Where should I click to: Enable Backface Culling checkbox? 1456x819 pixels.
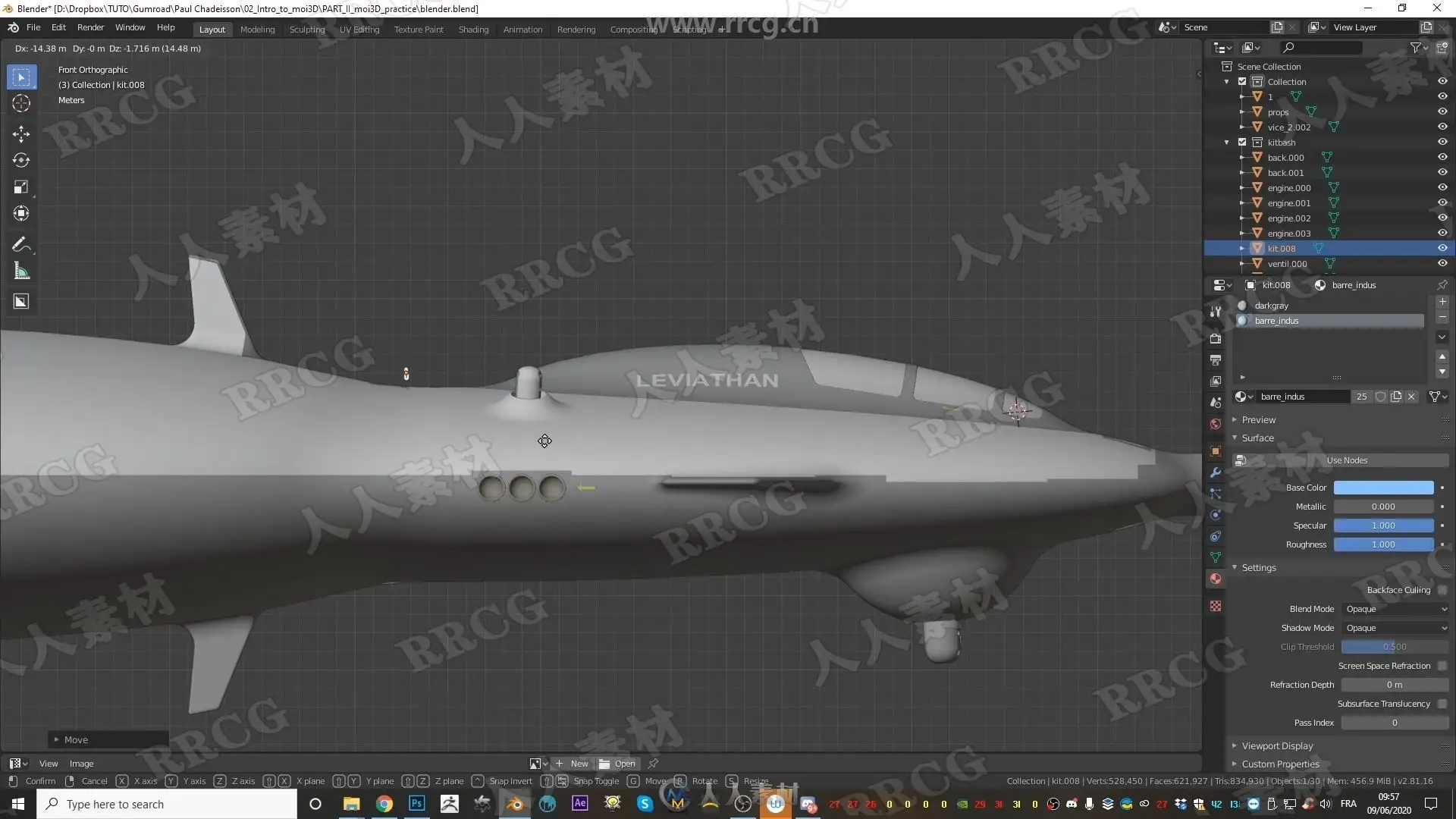click(x=1442, y=590)
